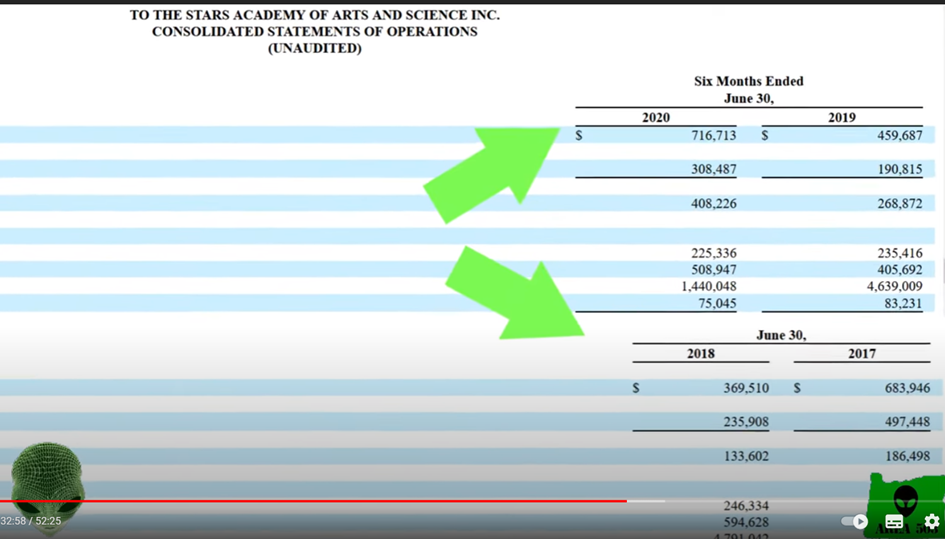Click the To The Stars Academy title line
The image size is (945, 539).
click(x=315, y=16)
